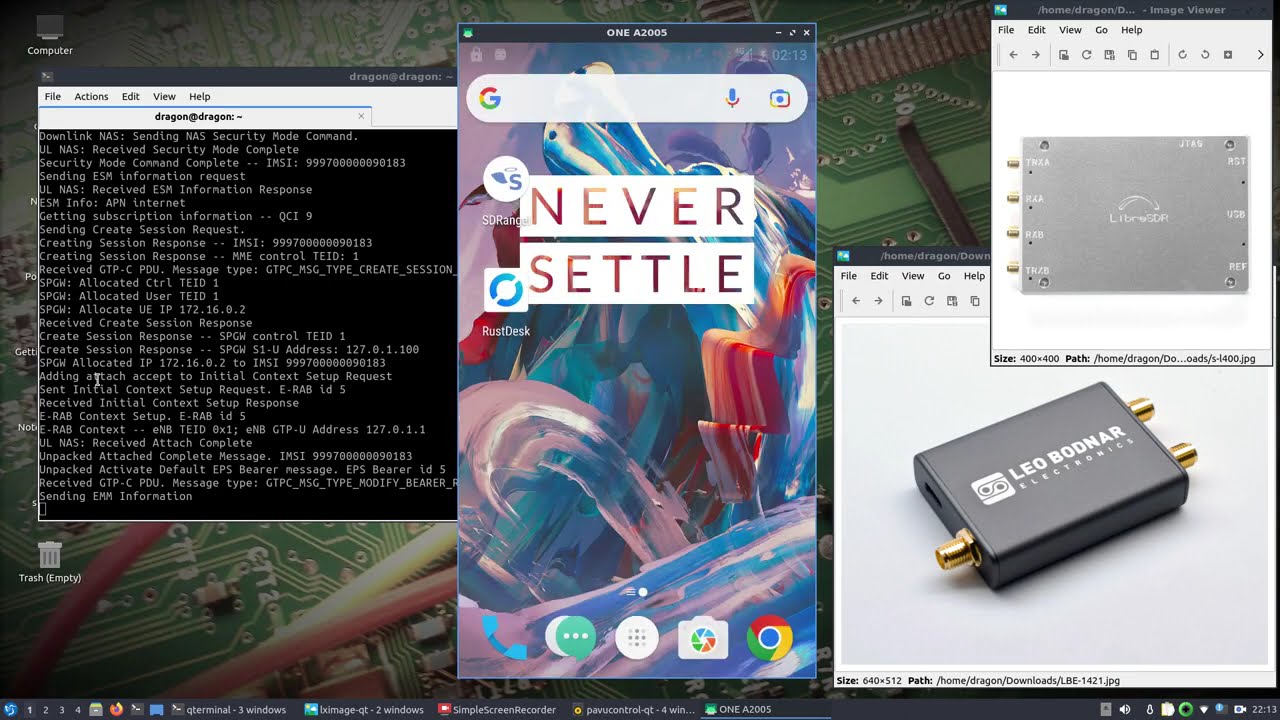Image resolution: width=1280 pixels, height=720 pixels.
Task: Reload image in LBE-1421 viewer
Action: click(929, 301)
